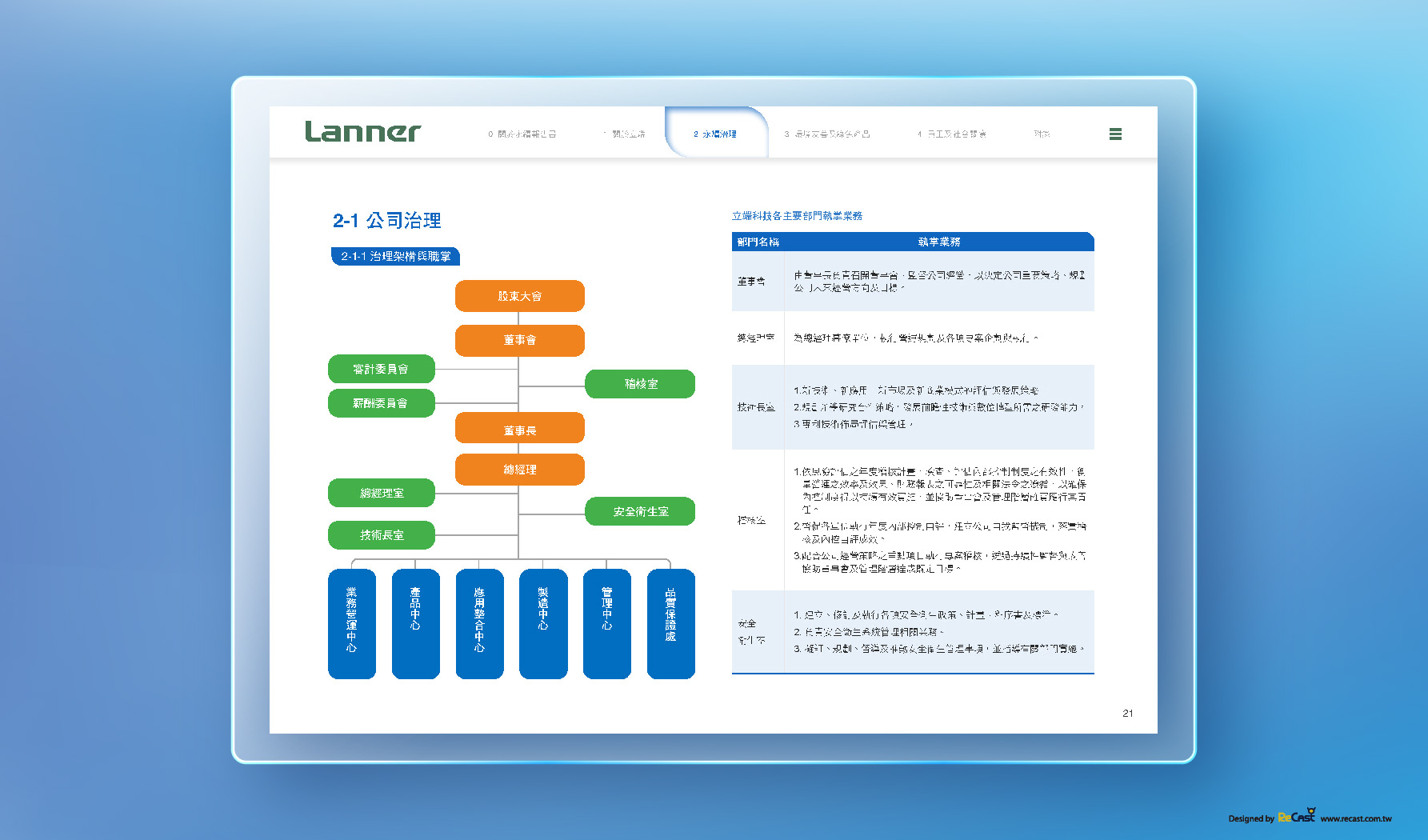Switch to tab 4 員工及社會關懷
The height and width of the screenshot is (840, 1428).
point(952,134)
